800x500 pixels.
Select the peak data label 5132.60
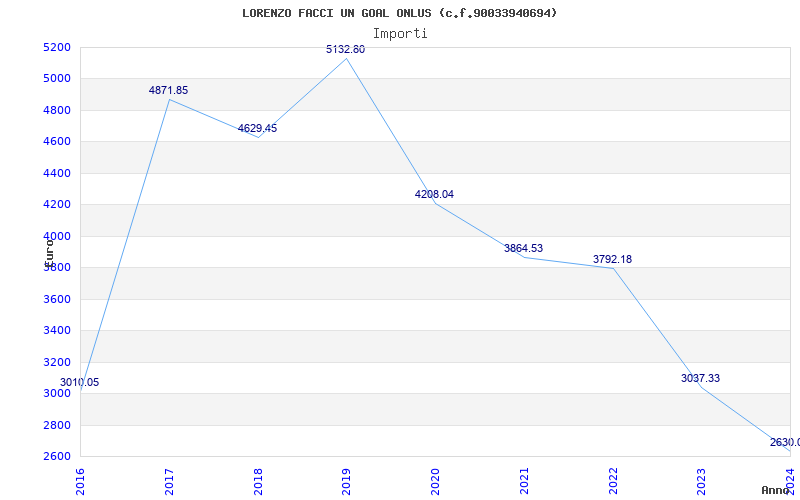(x=345, y=49)
